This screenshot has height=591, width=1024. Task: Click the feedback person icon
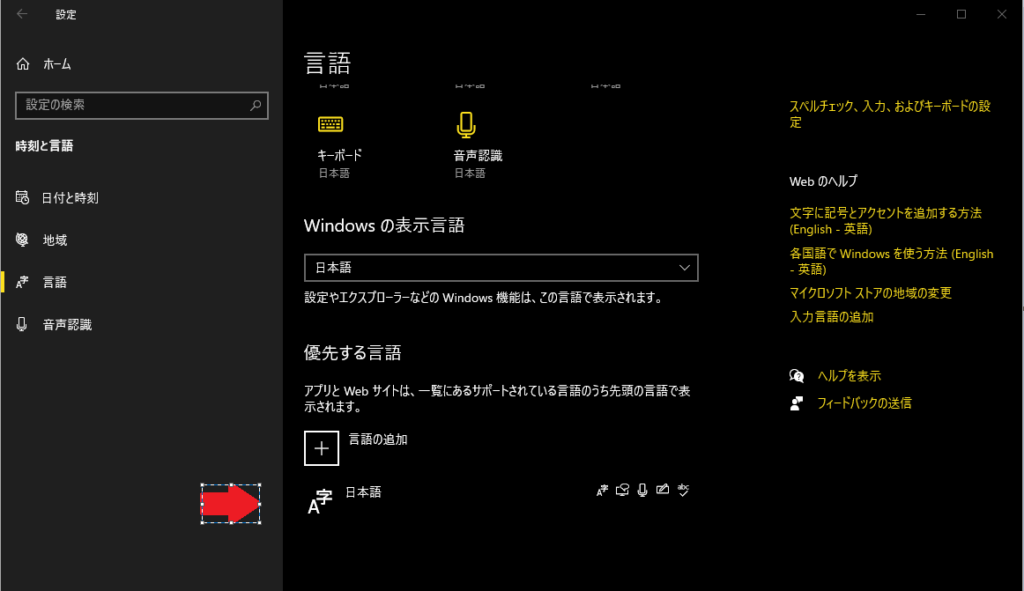point(796,403)
